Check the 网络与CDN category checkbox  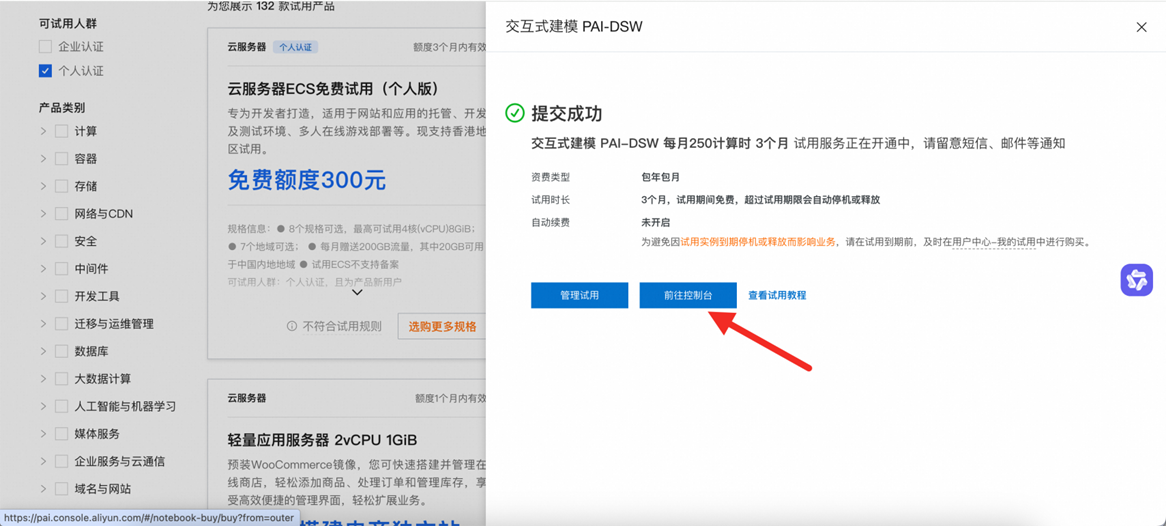point(62,214)
